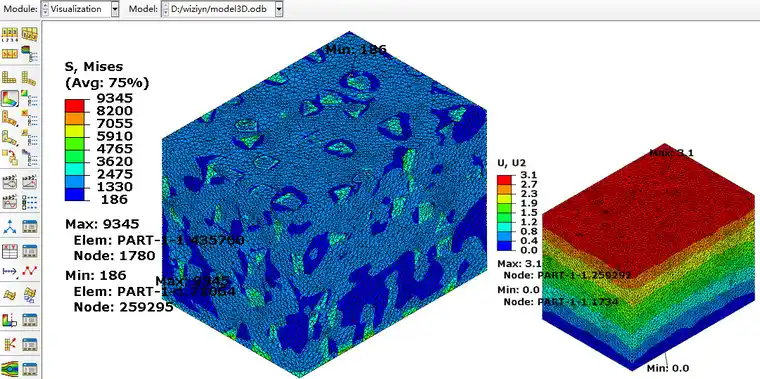The image size is (760, 379).
Task: Click the red swatch in U2 legend
Action: [504, 180]
